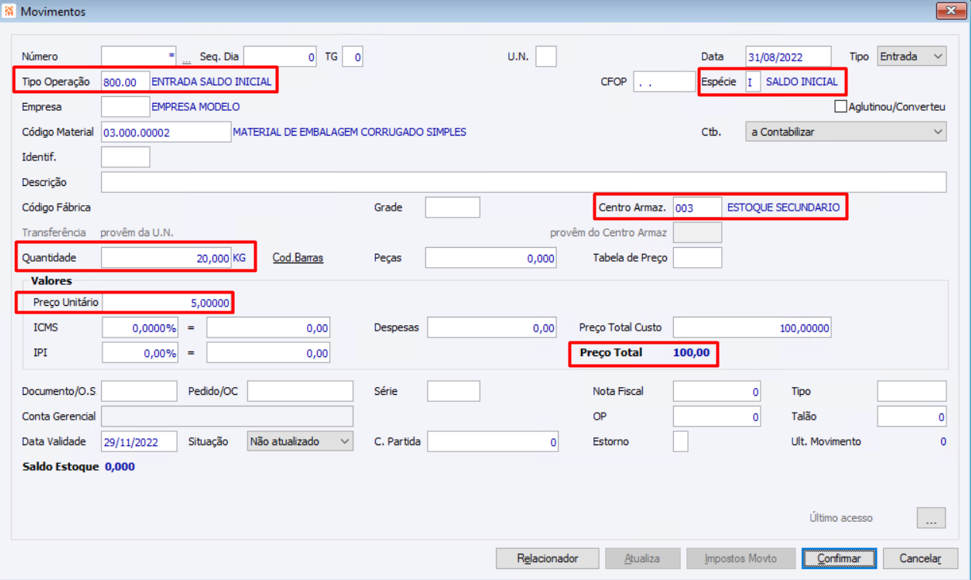Click the Empresa code field
Screen dimensions: 971x580
[x=126, y=106]
